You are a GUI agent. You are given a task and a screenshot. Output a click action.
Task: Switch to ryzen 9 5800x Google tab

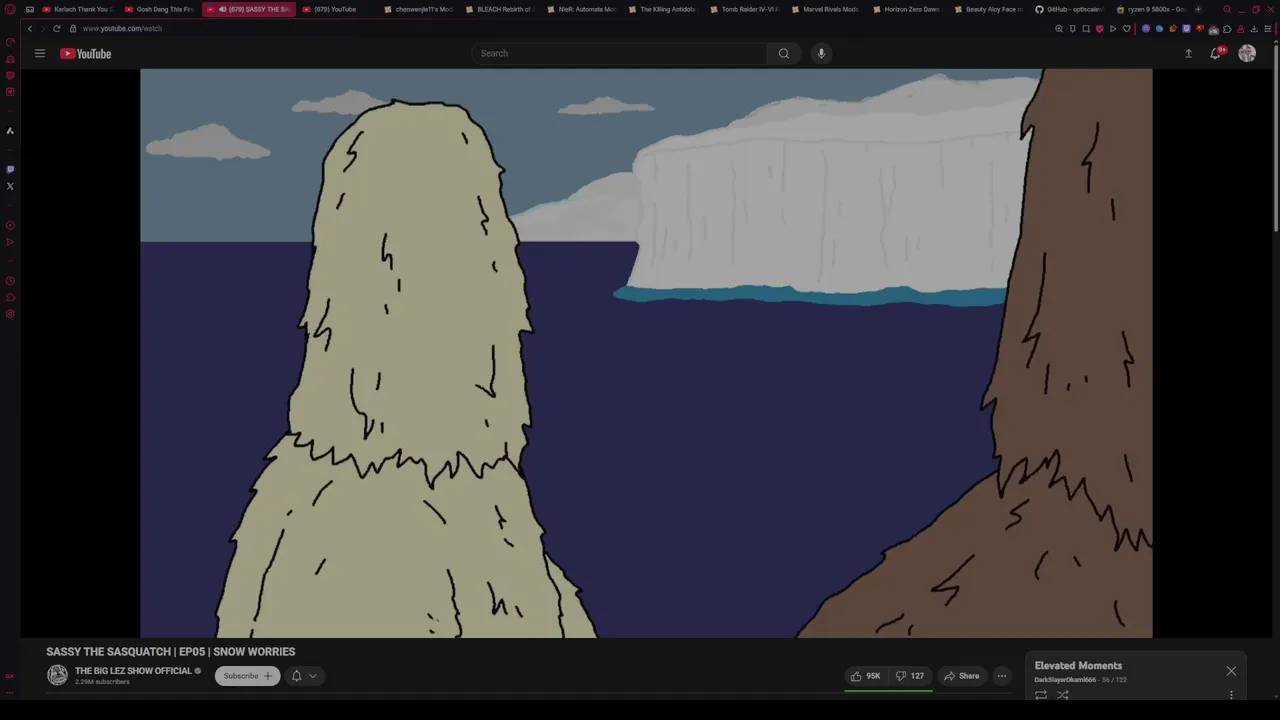click(x=1153, y=9)
